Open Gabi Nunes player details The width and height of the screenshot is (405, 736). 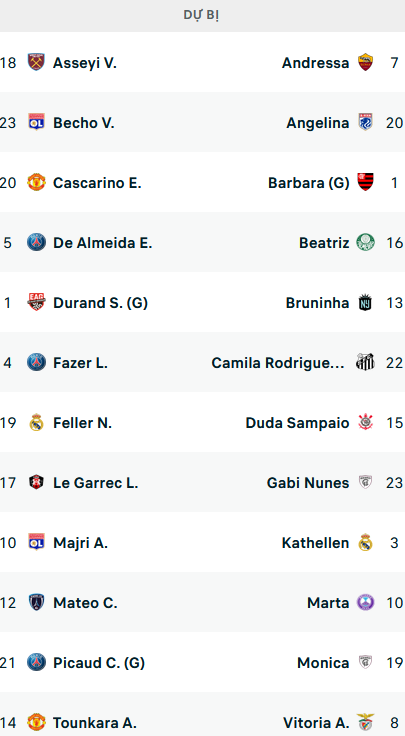tap(308, 483)
